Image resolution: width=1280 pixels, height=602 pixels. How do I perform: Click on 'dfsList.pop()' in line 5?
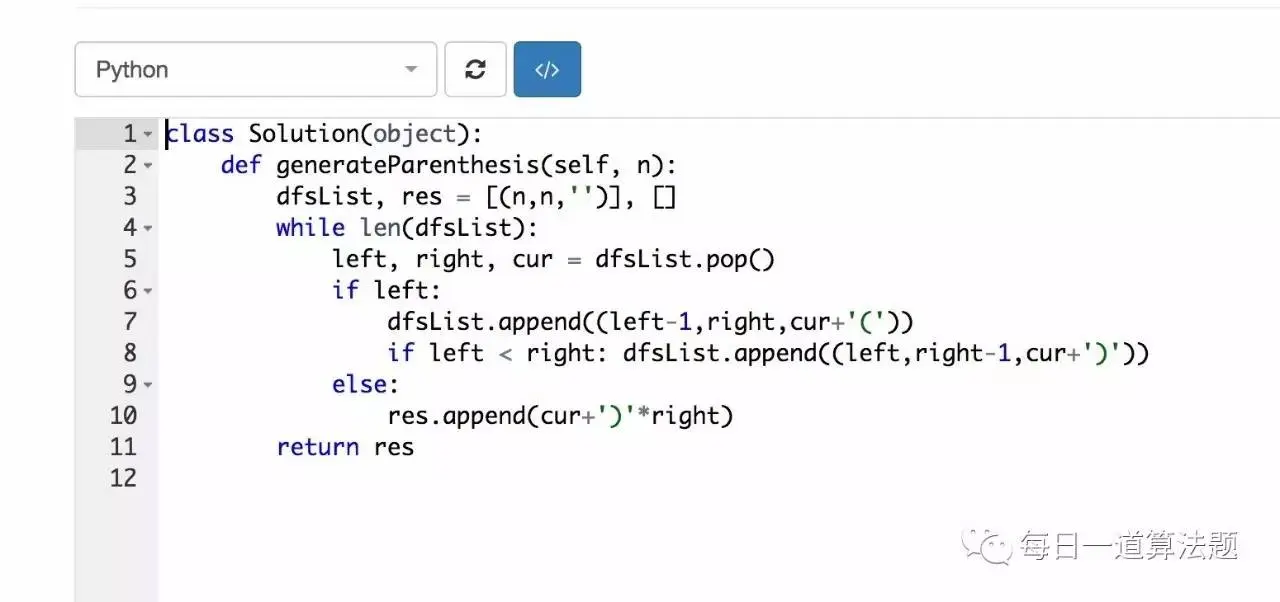(685, 259)
